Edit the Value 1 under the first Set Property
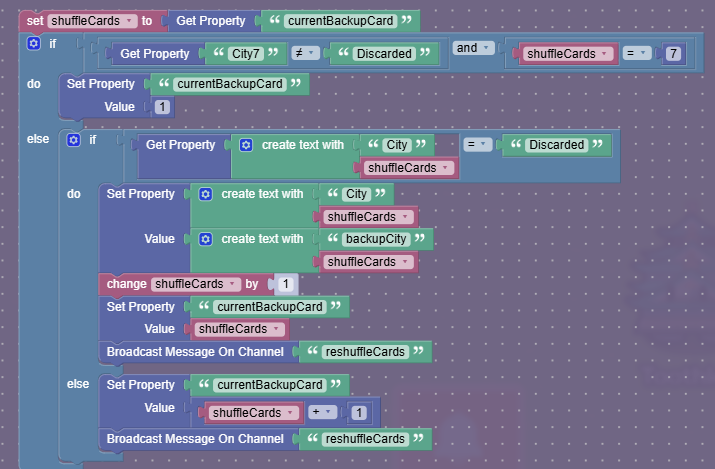715x469 pixels. [x=162, y=107]
